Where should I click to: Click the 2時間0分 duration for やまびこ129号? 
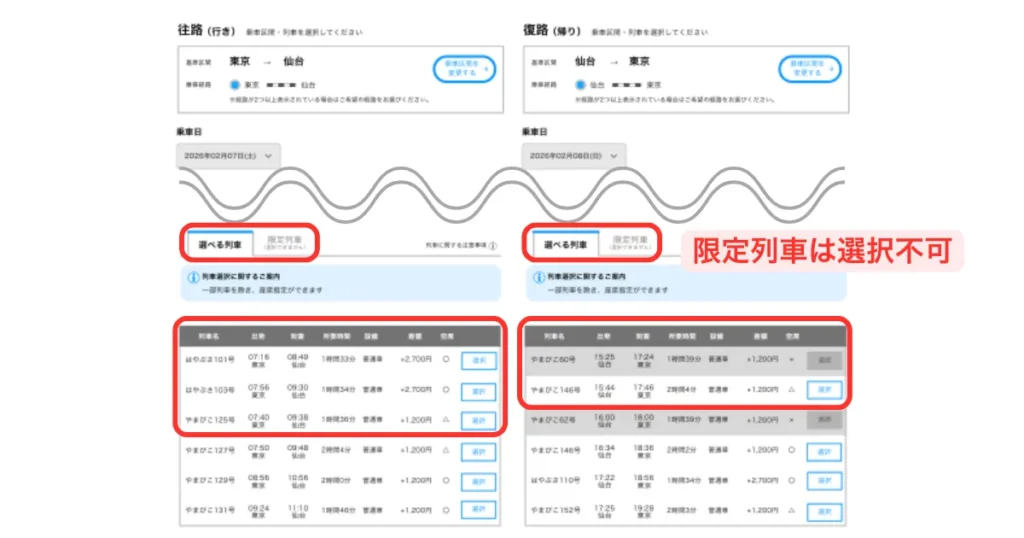coord(338,480)
